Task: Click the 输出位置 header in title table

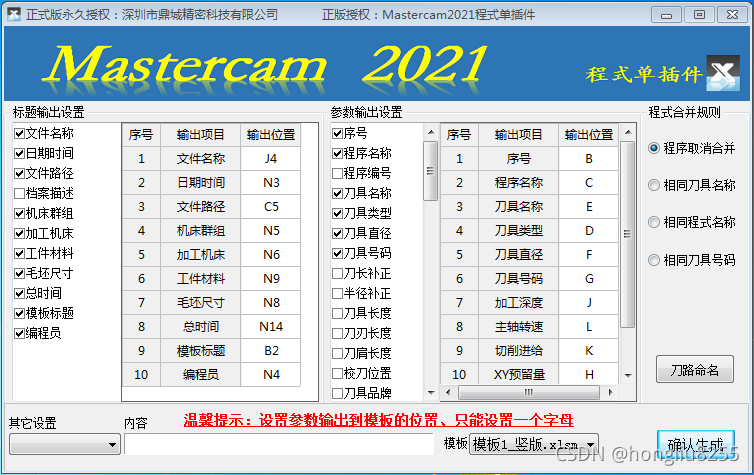Action: tap(271, 135)
